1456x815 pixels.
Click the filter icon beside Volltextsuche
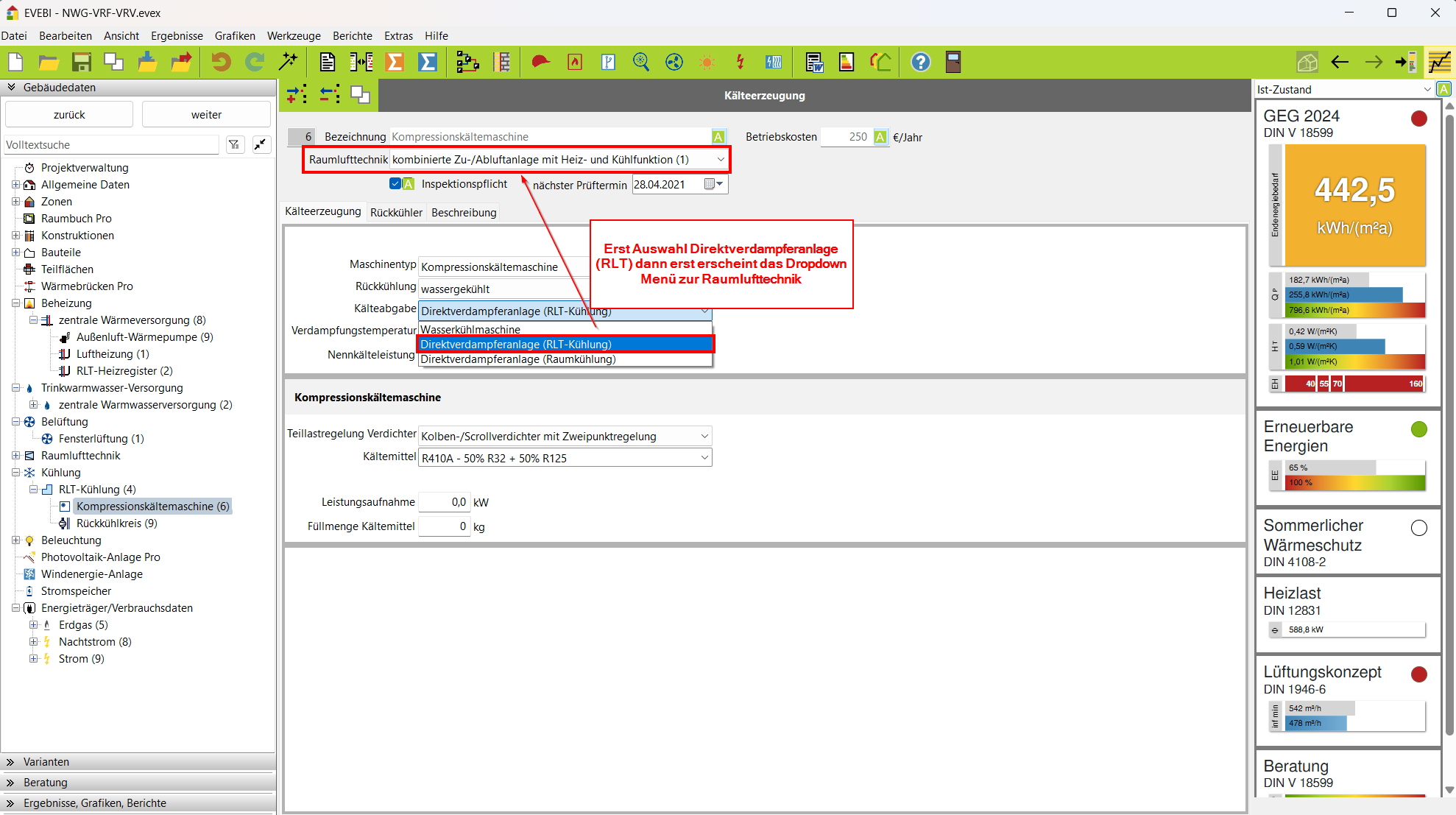pos(234,145)
